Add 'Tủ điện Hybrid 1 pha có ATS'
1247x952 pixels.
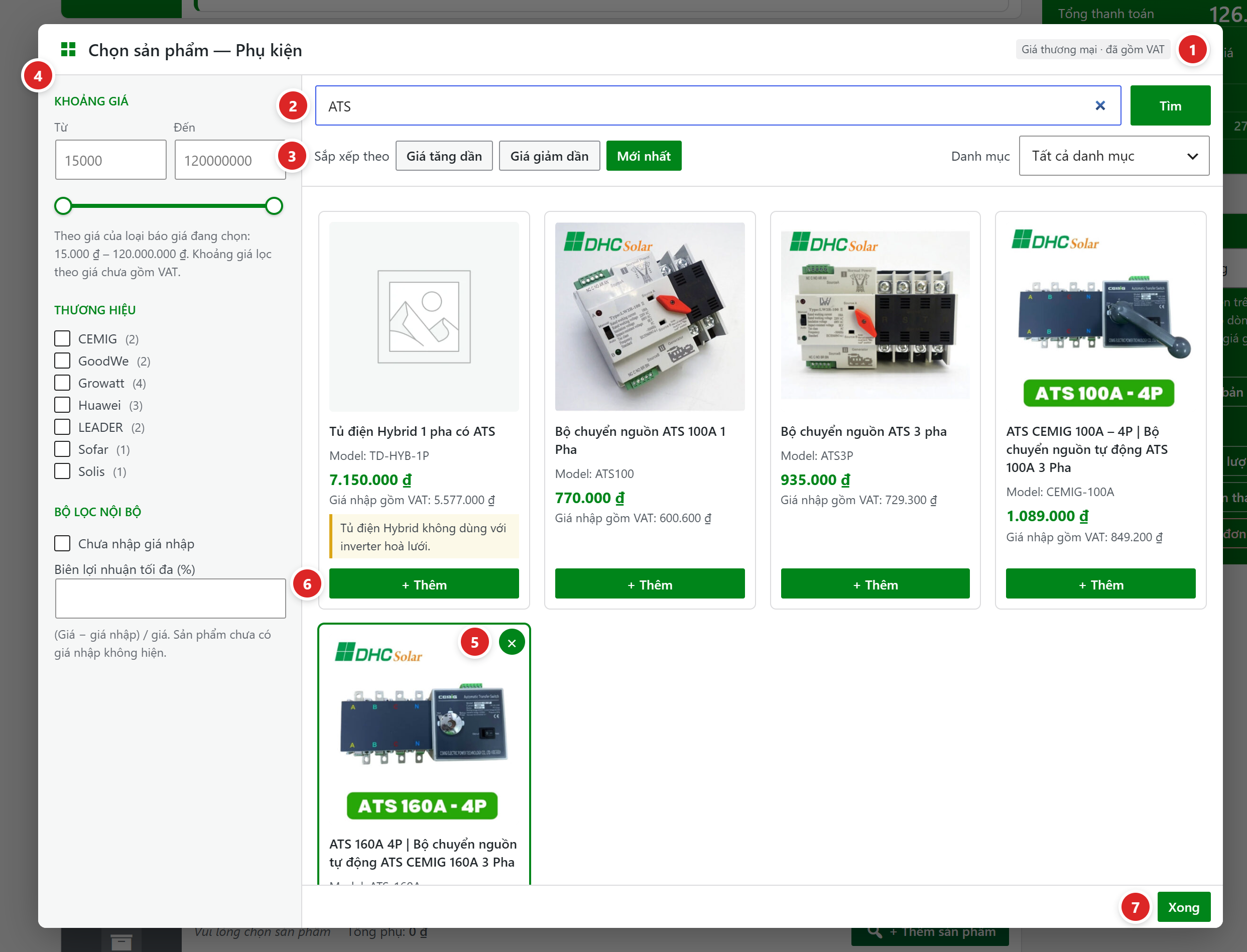[x=424, y=583]
